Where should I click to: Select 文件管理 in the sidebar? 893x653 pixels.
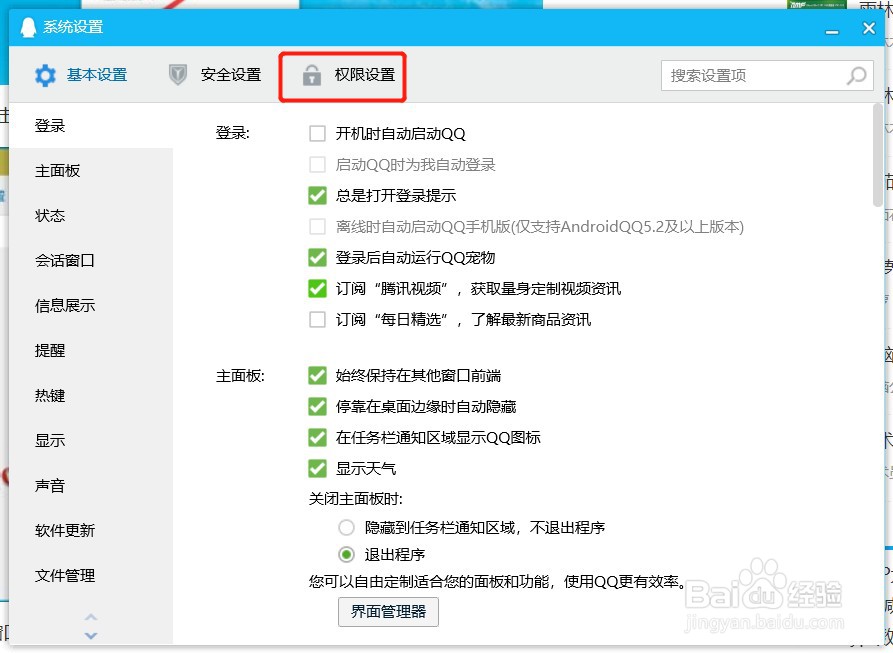click(91, 575)
